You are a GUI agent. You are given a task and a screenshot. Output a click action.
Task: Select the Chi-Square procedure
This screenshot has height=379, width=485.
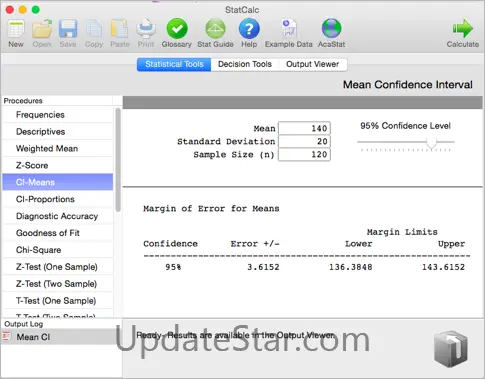(58, 250)
